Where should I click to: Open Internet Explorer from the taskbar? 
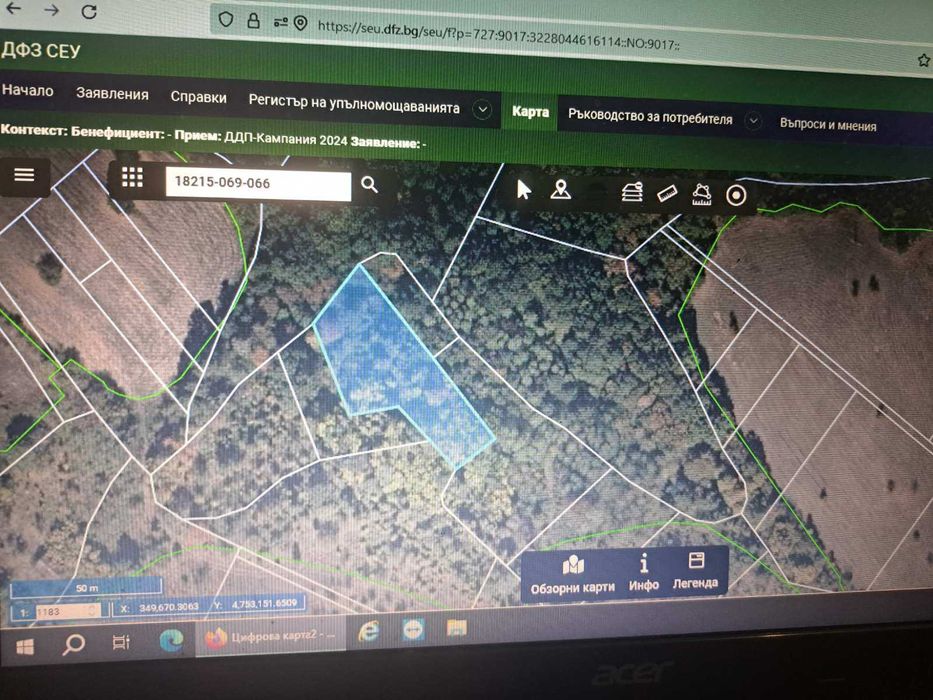pyautogui.click(x=368, y=632)
